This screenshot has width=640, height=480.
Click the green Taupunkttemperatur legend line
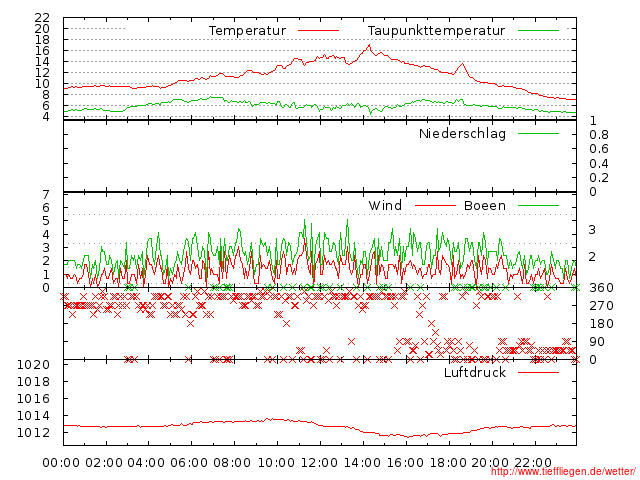pyautogui.click(x=538, y=31)
